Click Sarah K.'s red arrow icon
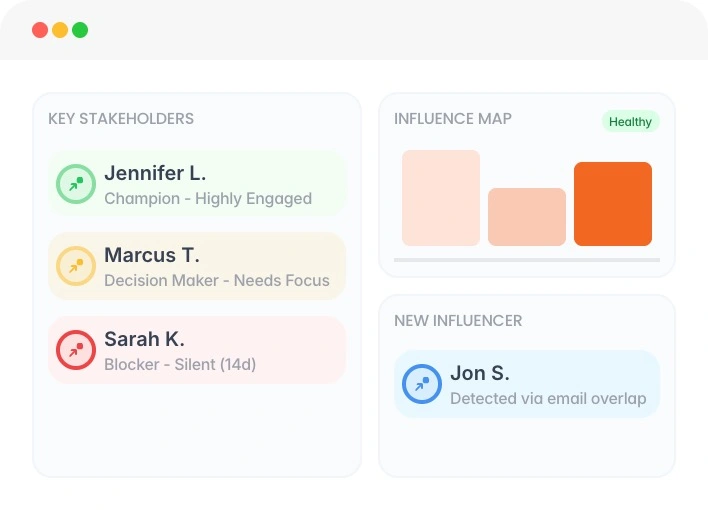 pyautogui.click(x=75, y=350)
